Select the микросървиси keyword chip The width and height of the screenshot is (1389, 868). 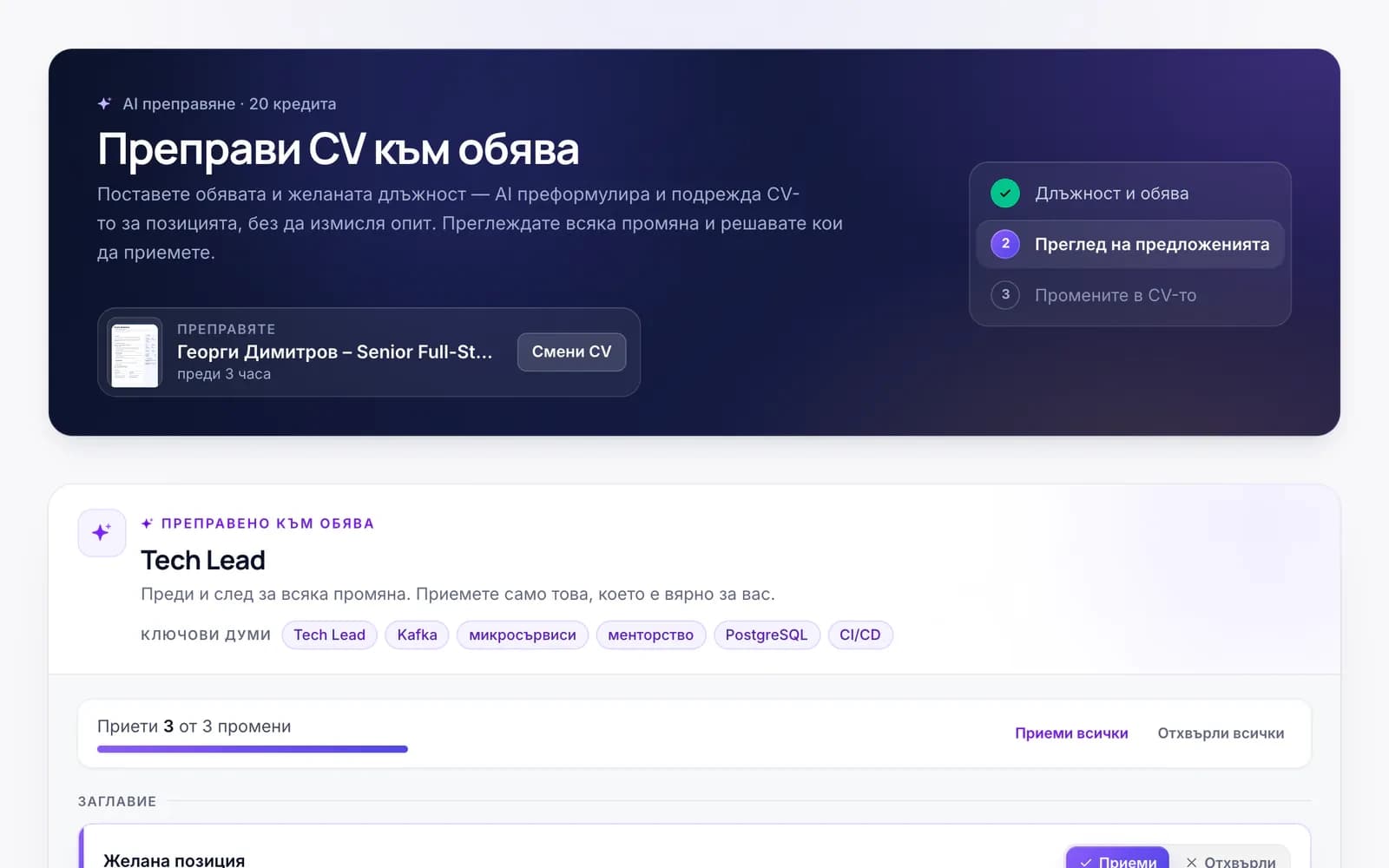(x=523, y=635)
